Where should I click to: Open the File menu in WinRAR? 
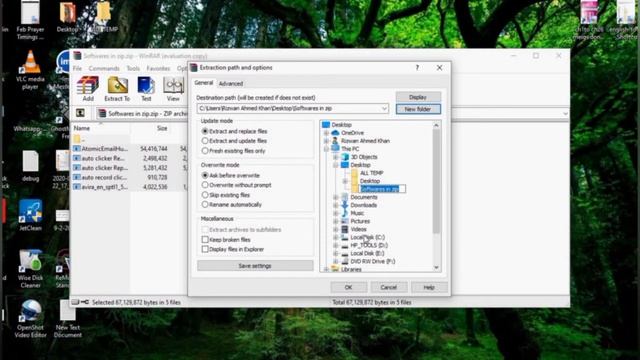click(78, 68)
